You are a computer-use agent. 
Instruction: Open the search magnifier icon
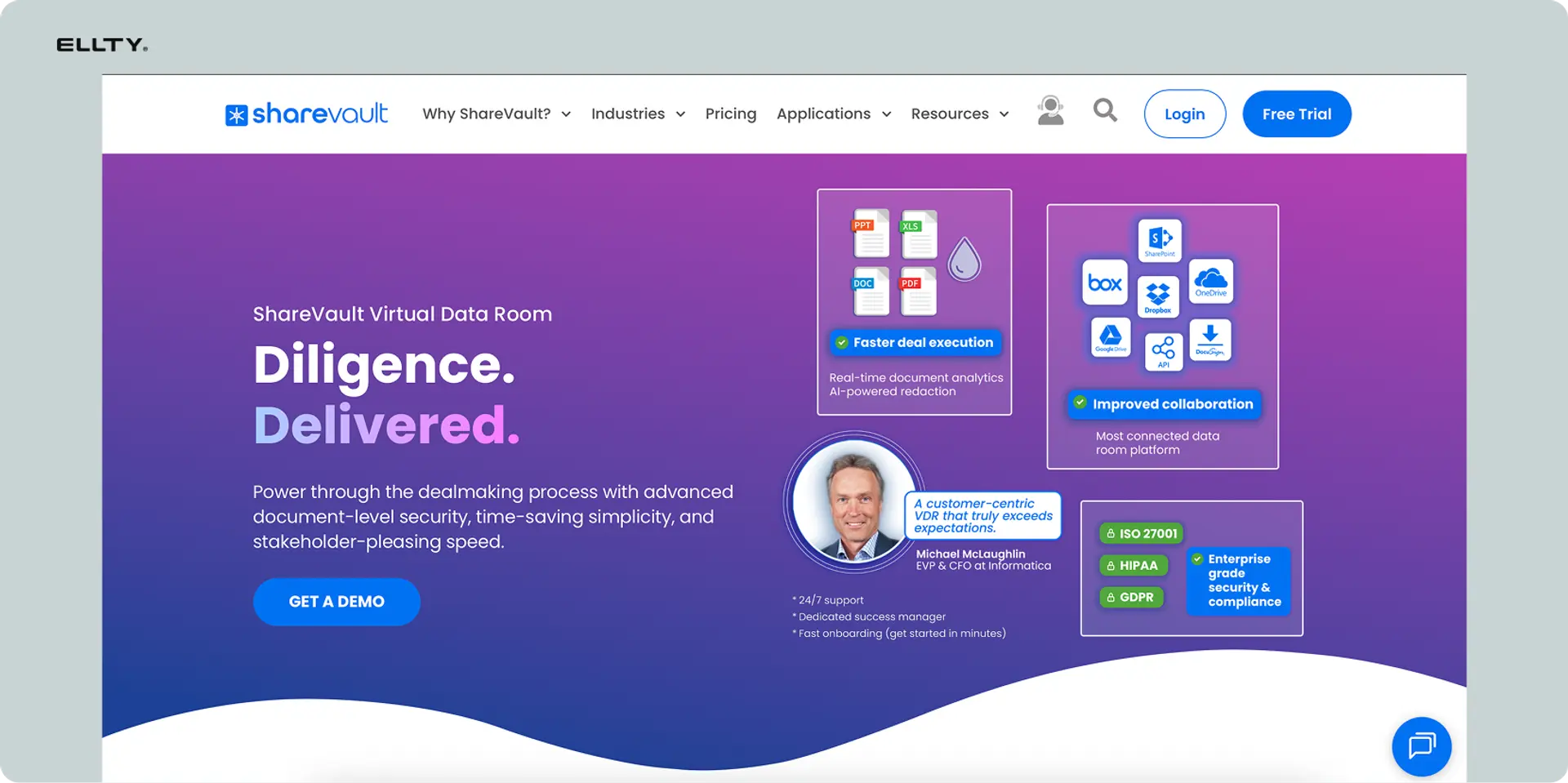(x=1105, y=109)
